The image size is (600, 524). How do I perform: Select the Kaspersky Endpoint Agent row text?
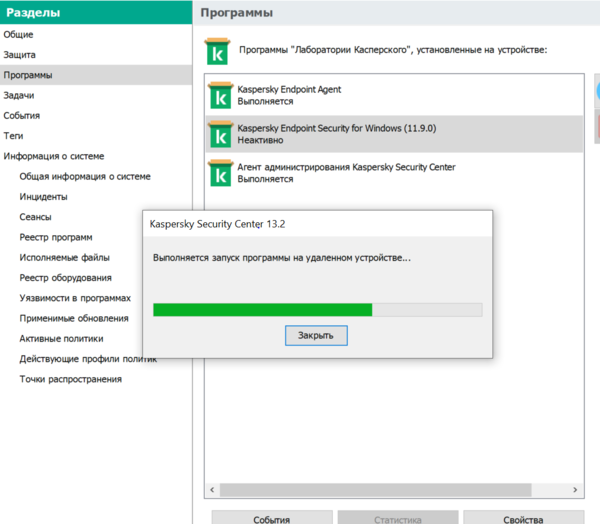pyautogui.click(x=289, y=90)
